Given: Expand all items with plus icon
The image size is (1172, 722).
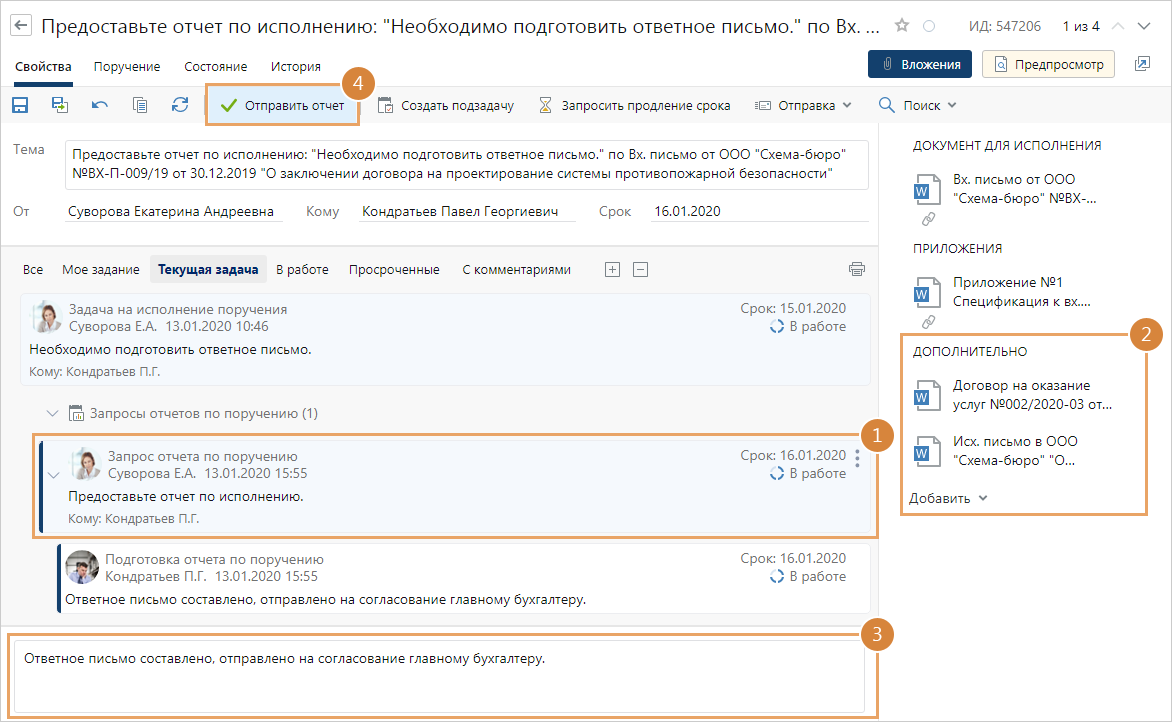Looking at the screenshot, I should point(613,269).
